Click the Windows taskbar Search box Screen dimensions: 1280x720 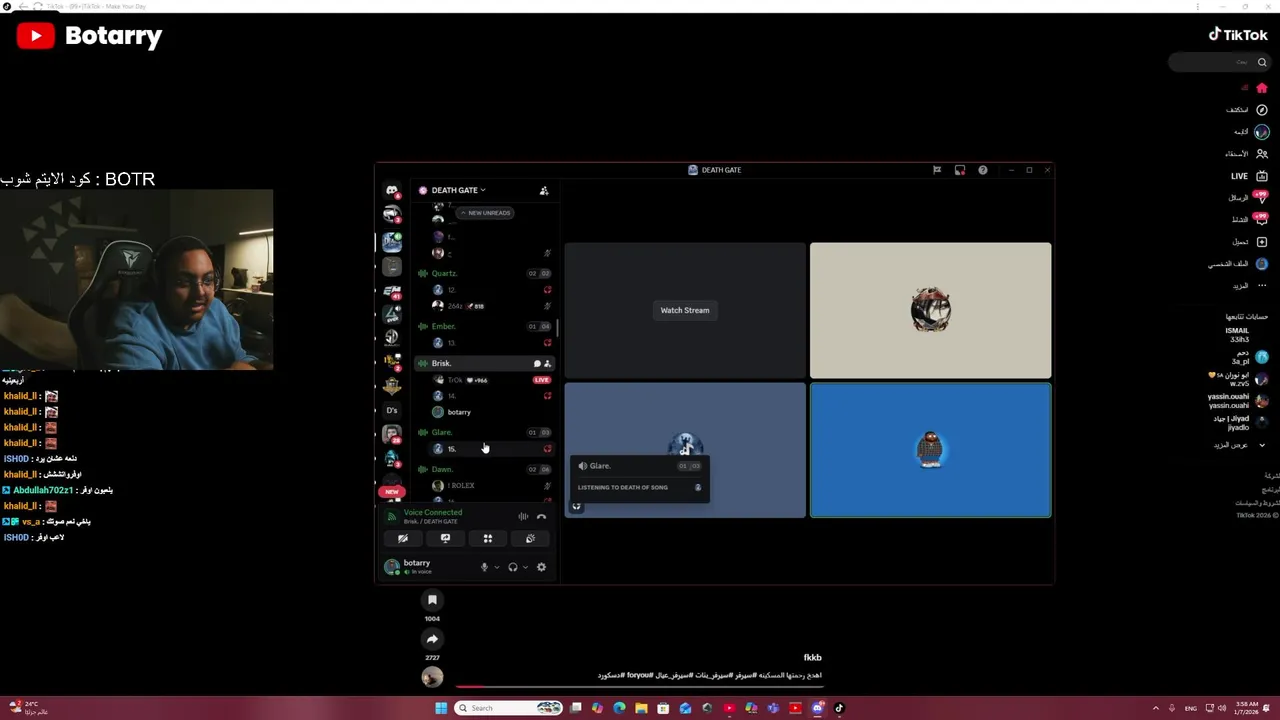pos(509,708)
